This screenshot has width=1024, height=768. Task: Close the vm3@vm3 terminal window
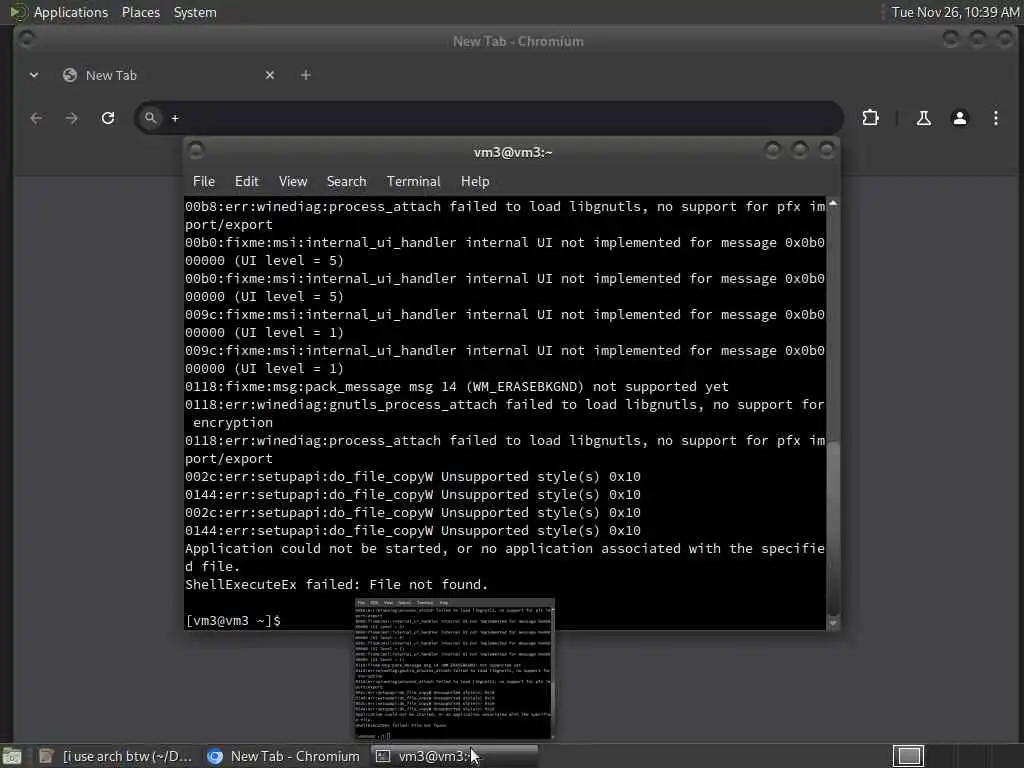[827, 151]
